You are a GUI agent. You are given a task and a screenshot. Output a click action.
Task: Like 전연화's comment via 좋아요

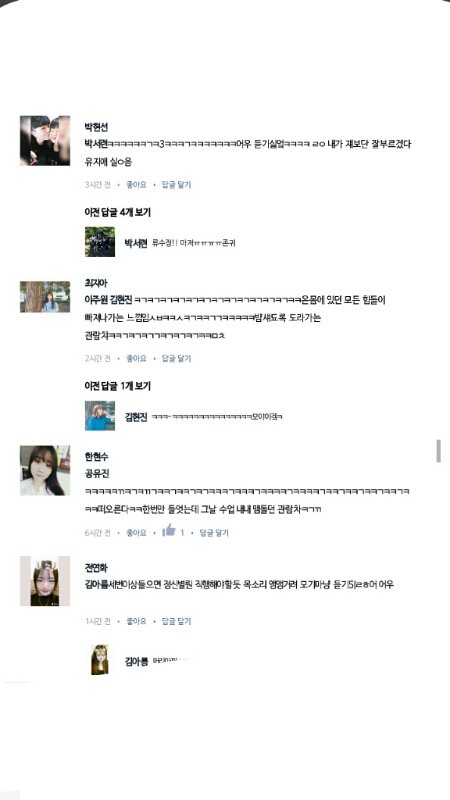click(136, 621)
